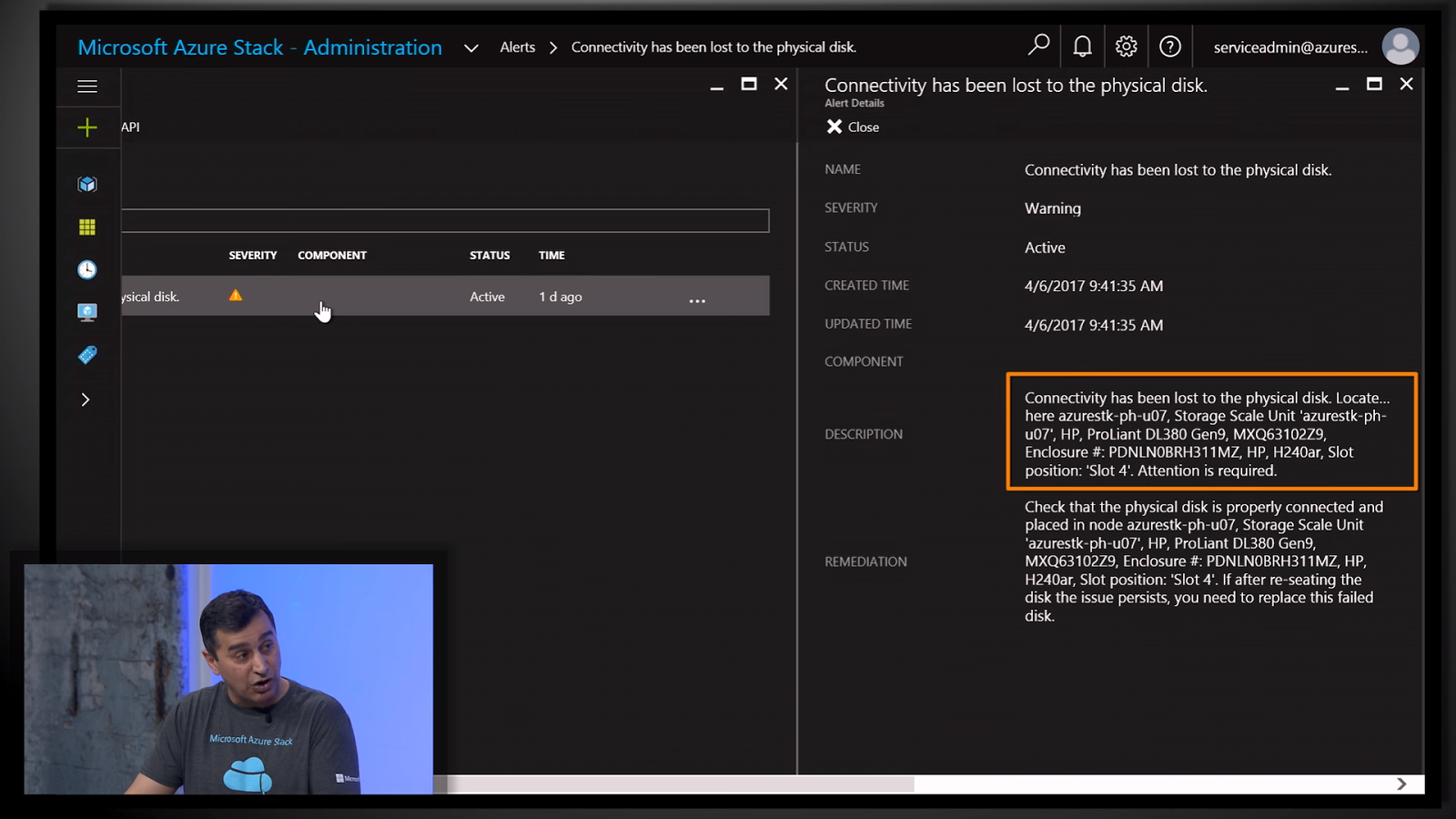Open the search icon in top bar
This screenshot has height=819, width=1456.
pyautogui.click(x=1038, y=45)
